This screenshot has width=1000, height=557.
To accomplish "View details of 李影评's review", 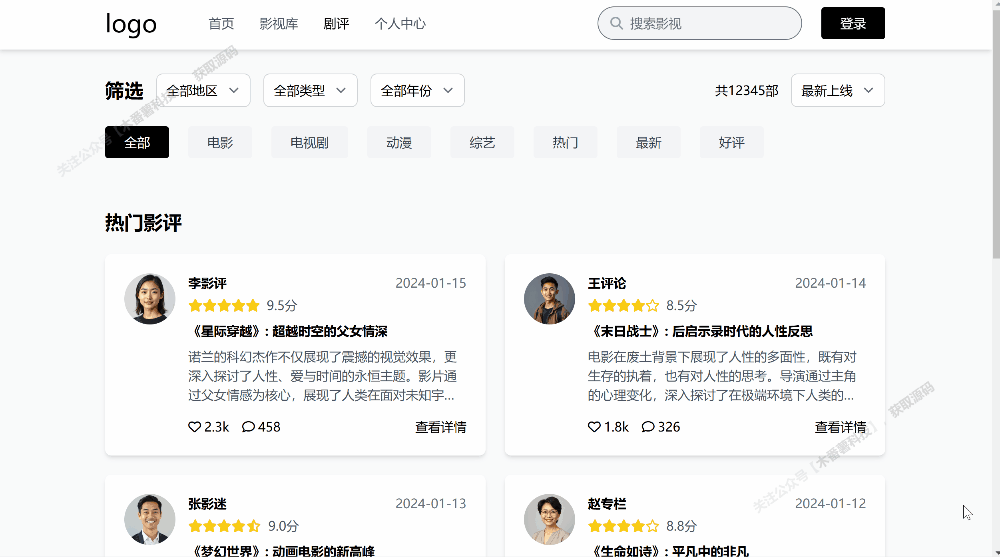I will pyautogui.click(x=441, y=427).
